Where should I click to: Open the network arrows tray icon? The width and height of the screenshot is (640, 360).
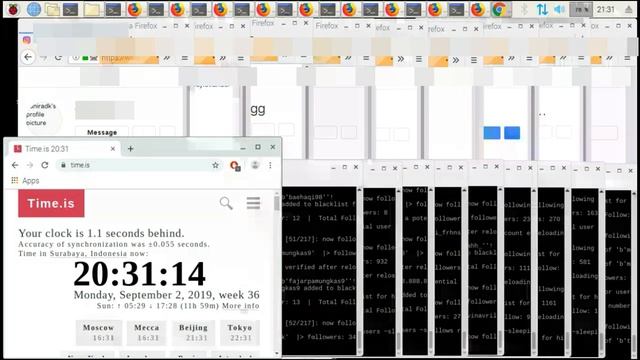(542, 9)
